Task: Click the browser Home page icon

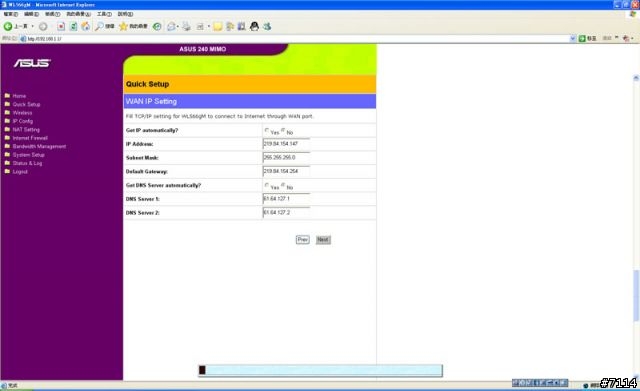Action: (85, 27)
